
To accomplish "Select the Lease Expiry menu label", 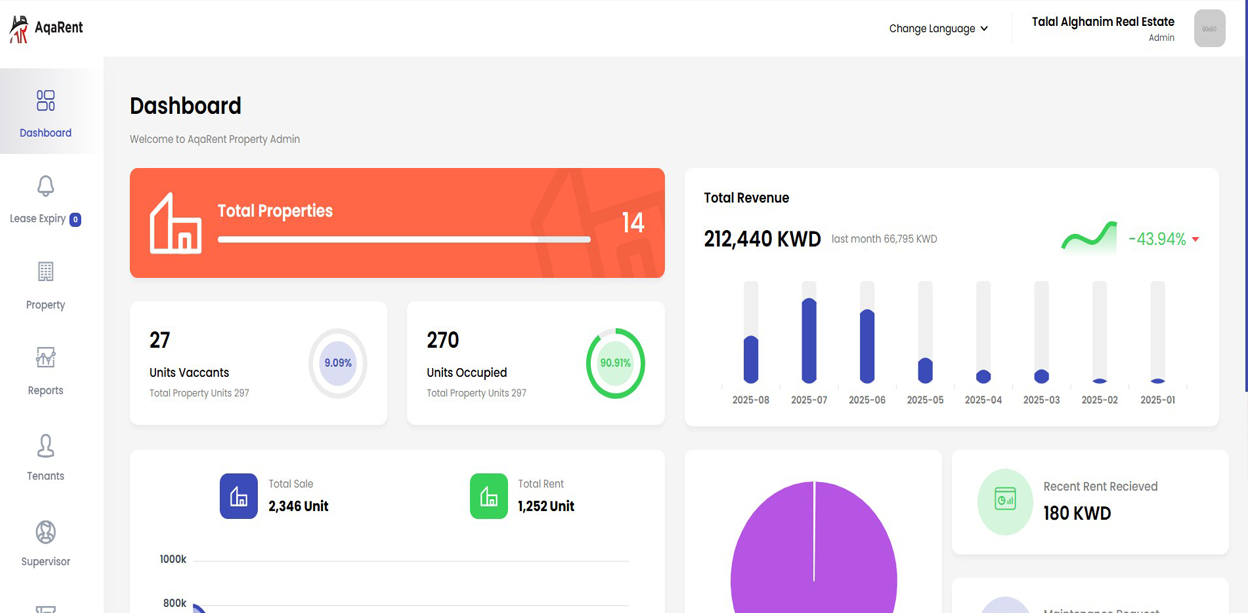I will click(37, 219).
